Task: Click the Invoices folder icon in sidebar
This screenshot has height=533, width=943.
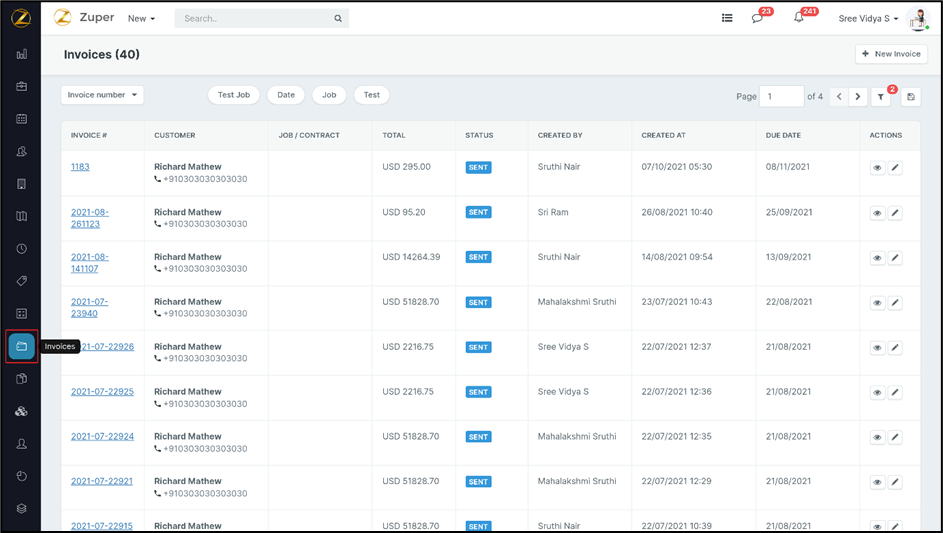Action: 21,346
